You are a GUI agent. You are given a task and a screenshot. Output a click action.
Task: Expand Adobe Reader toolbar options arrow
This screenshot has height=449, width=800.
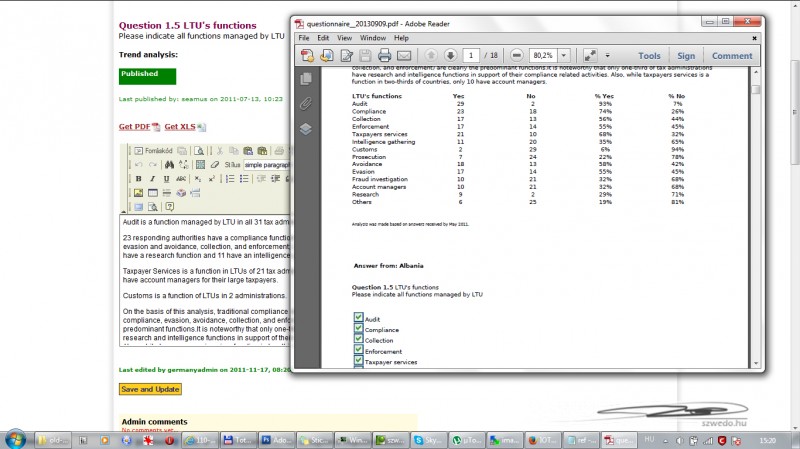point(608,55)
